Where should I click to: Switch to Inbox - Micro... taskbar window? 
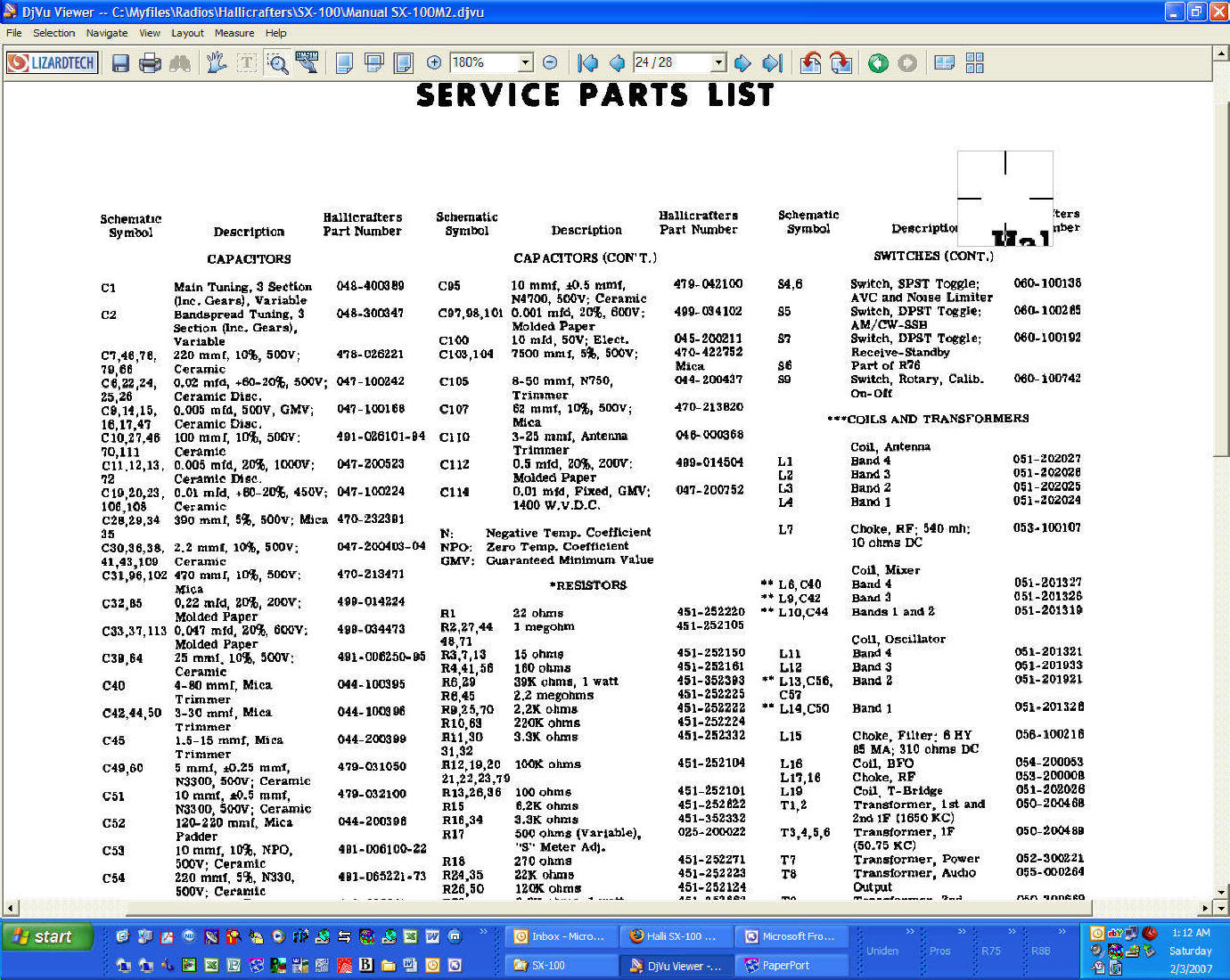click(x=562, y=936)
